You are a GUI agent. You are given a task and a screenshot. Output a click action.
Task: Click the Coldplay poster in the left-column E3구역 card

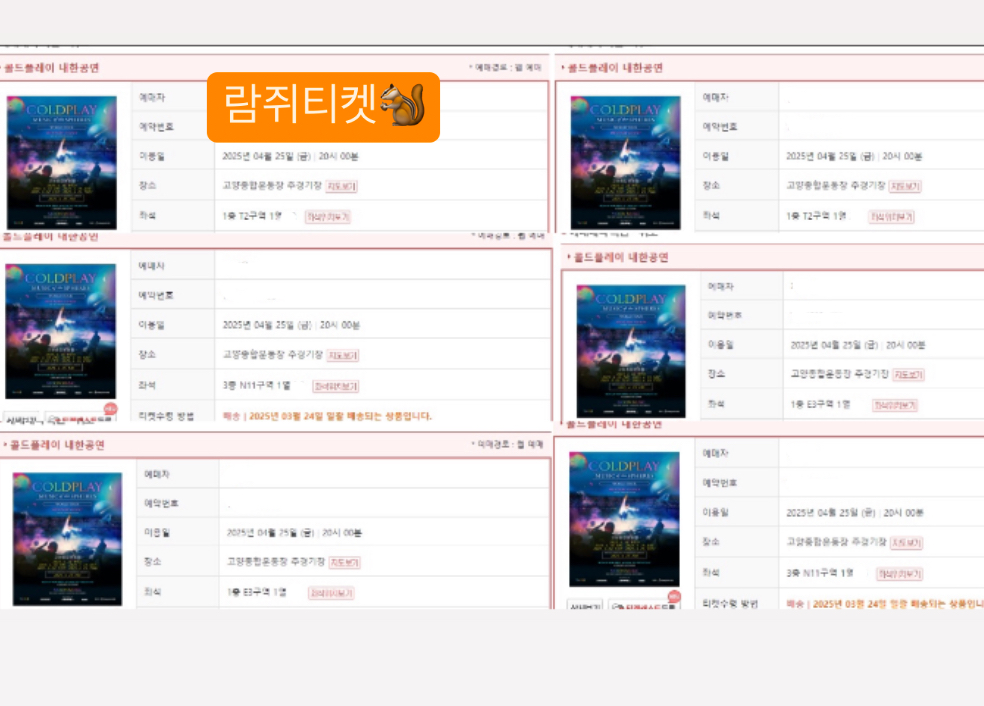tap(67, 539)
